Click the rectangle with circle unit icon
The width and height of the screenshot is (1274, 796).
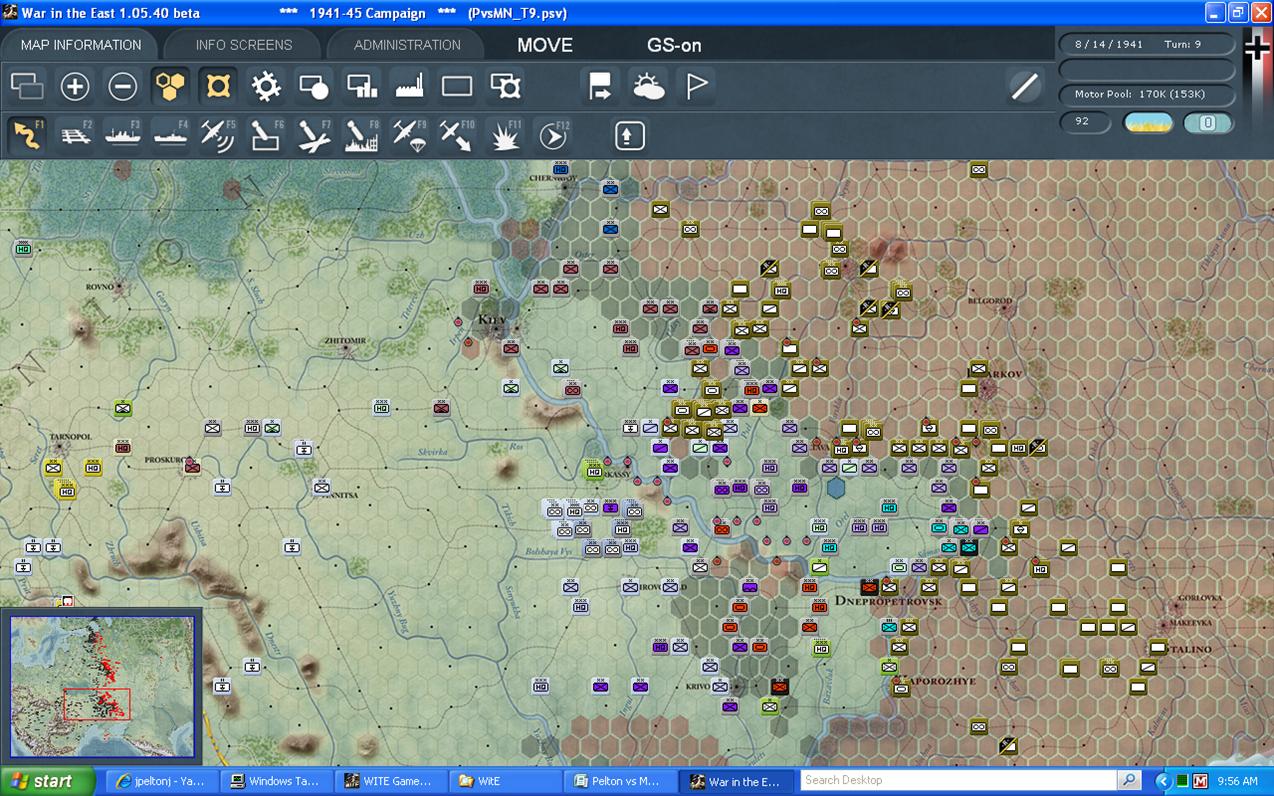click(314, 86)
